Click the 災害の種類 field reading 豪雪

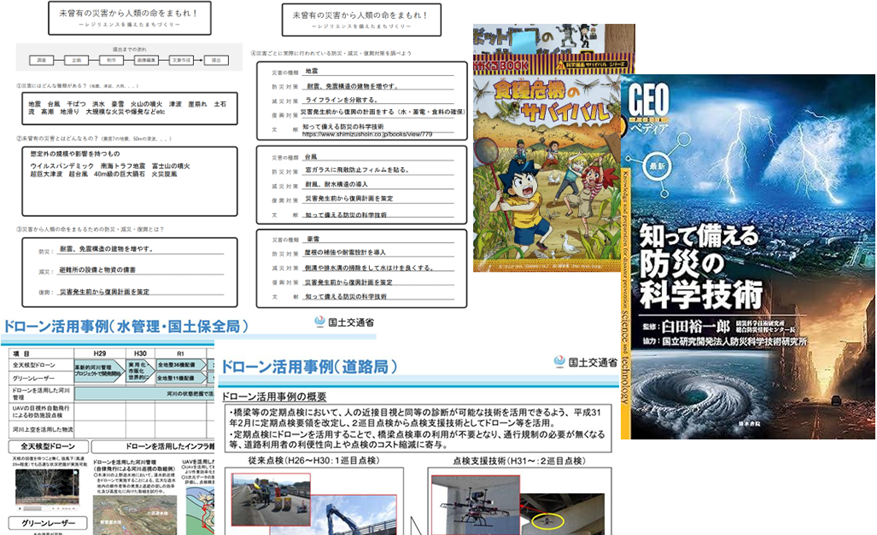pyautogui.click(x=378, y=239)
